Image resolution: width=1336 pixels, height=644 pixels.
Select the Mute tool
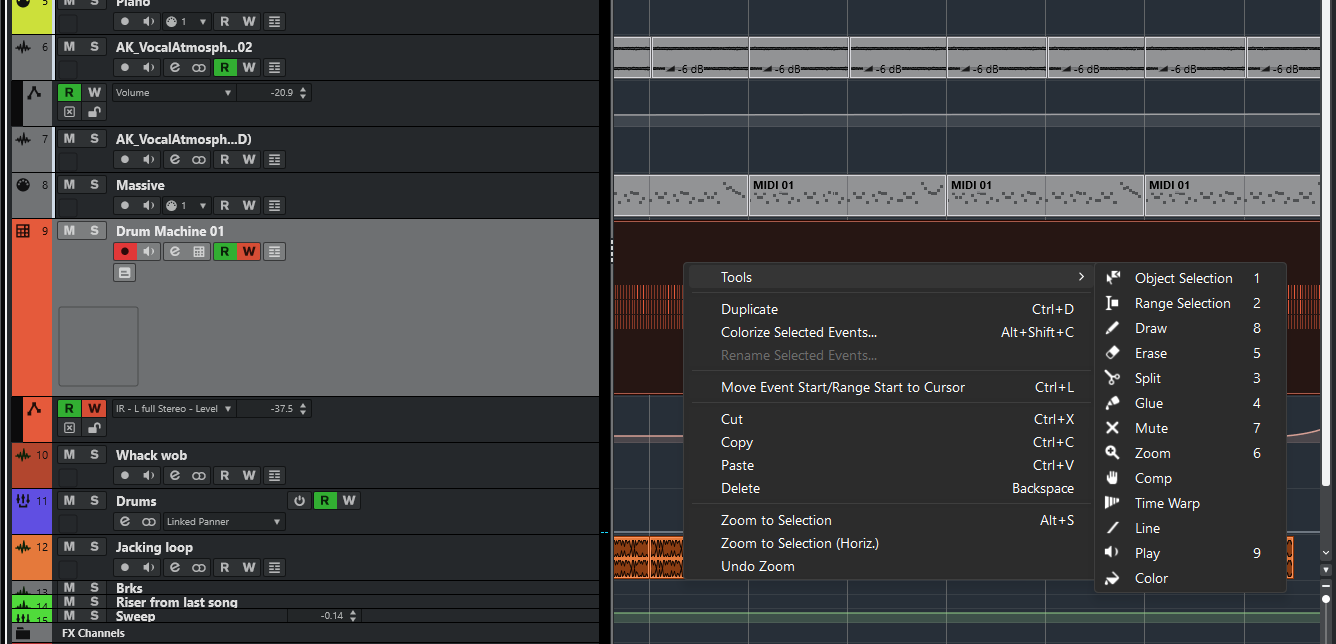(1190, 428)
